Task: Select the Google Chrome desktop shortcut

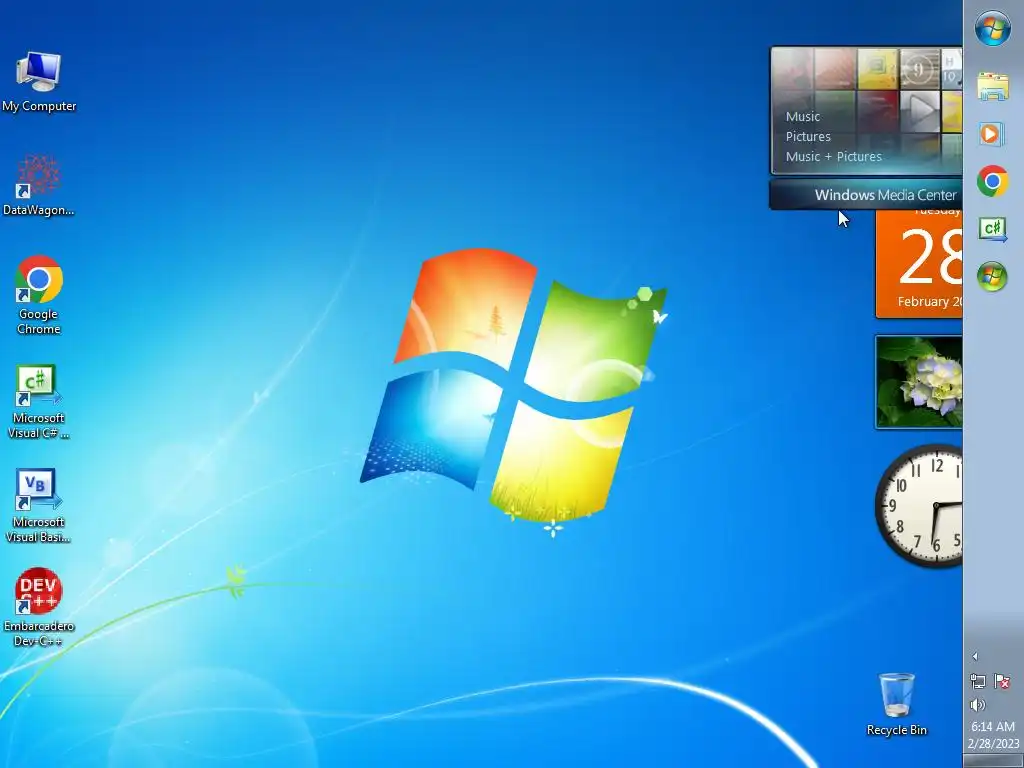Action: coord(39,295)
